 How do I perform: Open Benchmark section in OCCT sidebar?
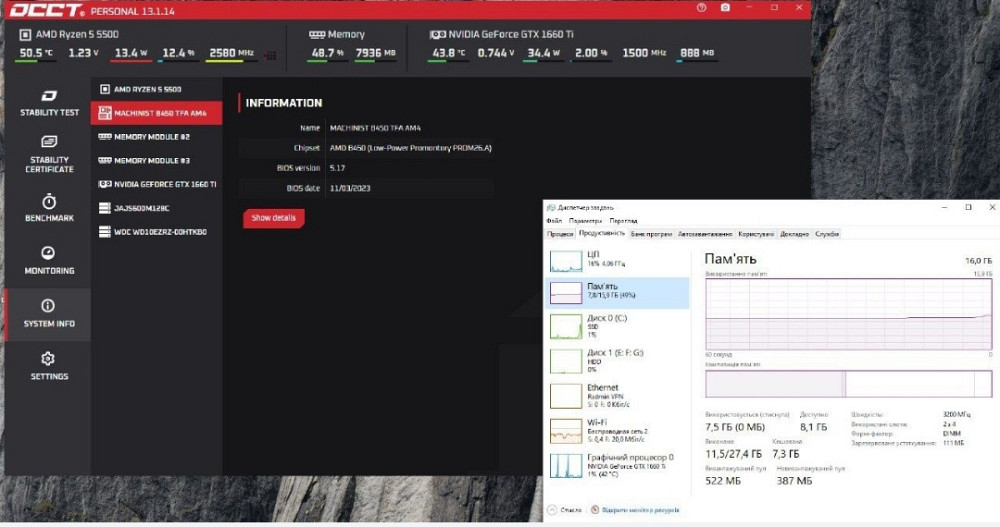[x=49, y=208]
